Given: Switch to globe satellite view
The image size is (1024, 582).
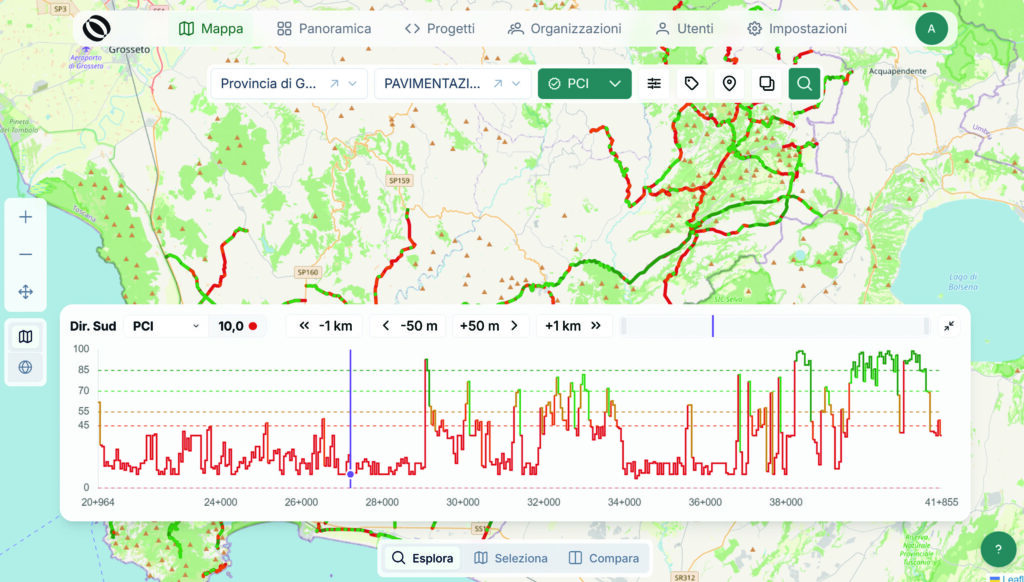Looking at the screenshot, I should (25, 367).
